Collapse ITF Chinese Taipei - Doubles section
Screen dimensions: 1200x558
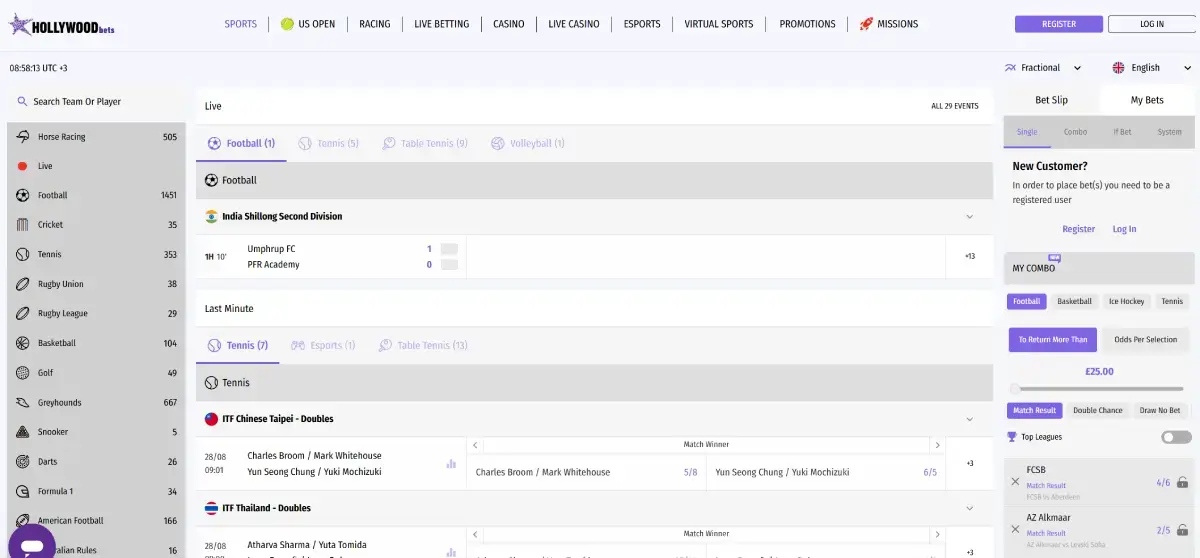tap(969, 419)
